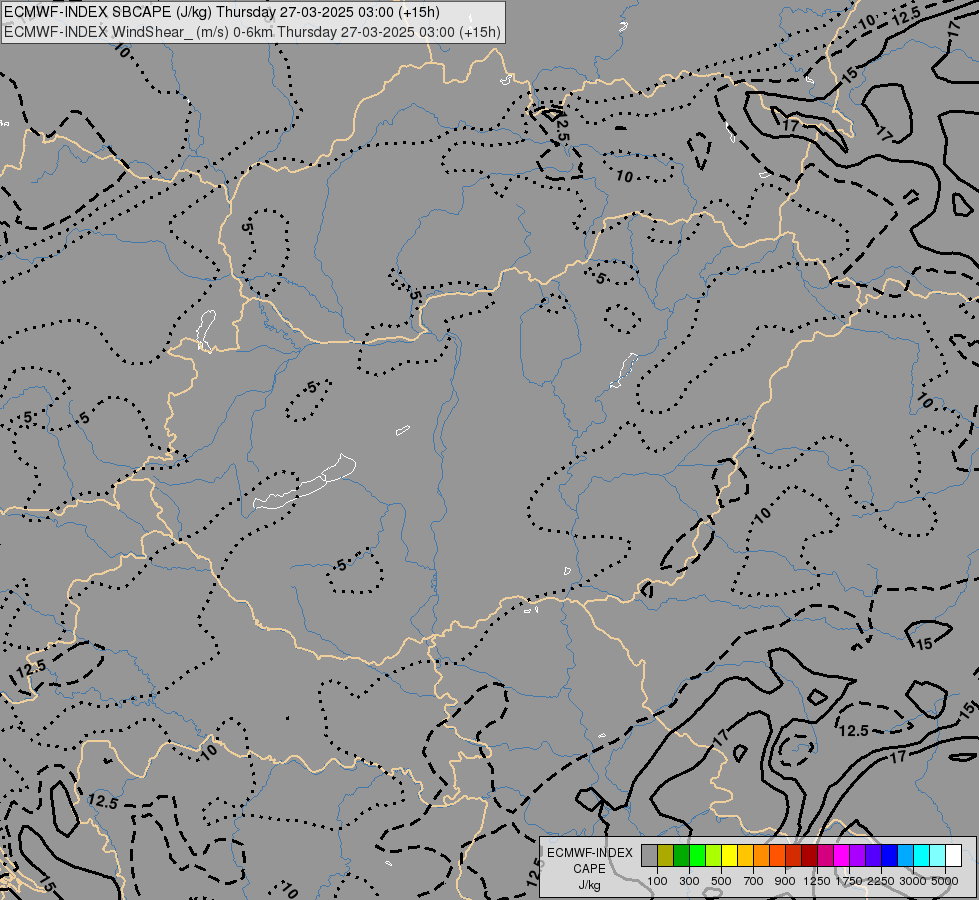
Task: Click the ECMWF-INDEX SBCAPE title line
Action: tap(222, 12)
